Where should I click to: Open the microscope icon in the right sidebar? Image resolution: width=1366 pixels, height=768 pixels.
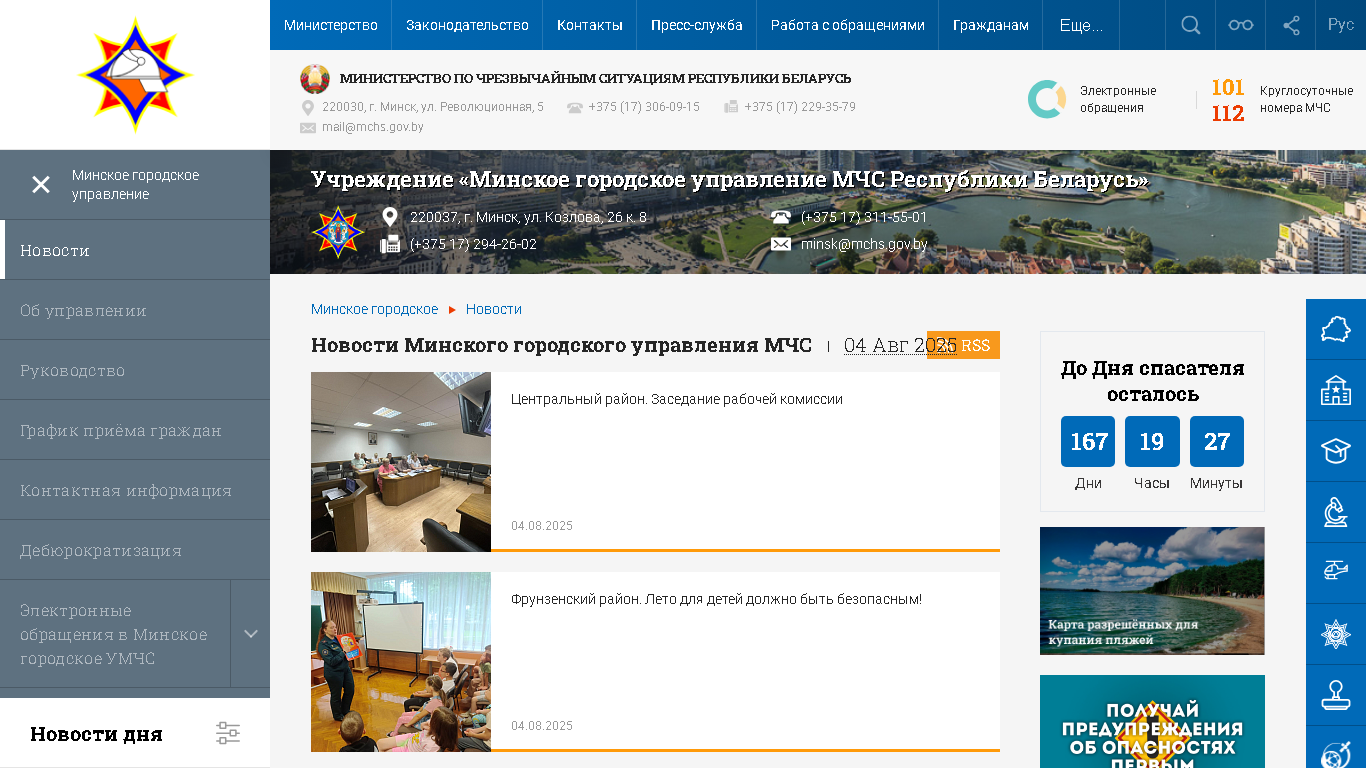(1336, 512)
